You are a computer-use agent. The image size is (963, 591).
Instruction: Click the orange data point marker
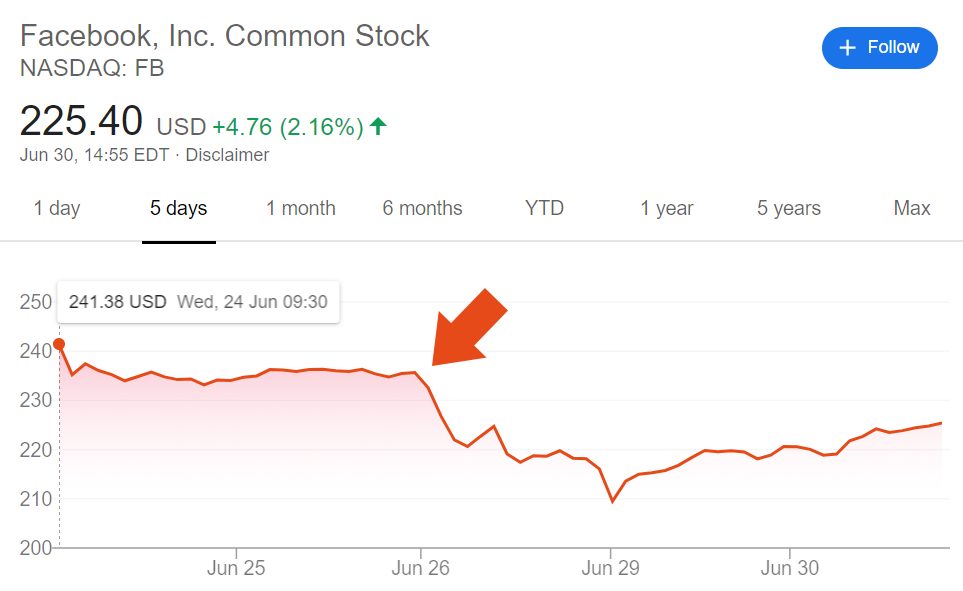pos(59,345)
